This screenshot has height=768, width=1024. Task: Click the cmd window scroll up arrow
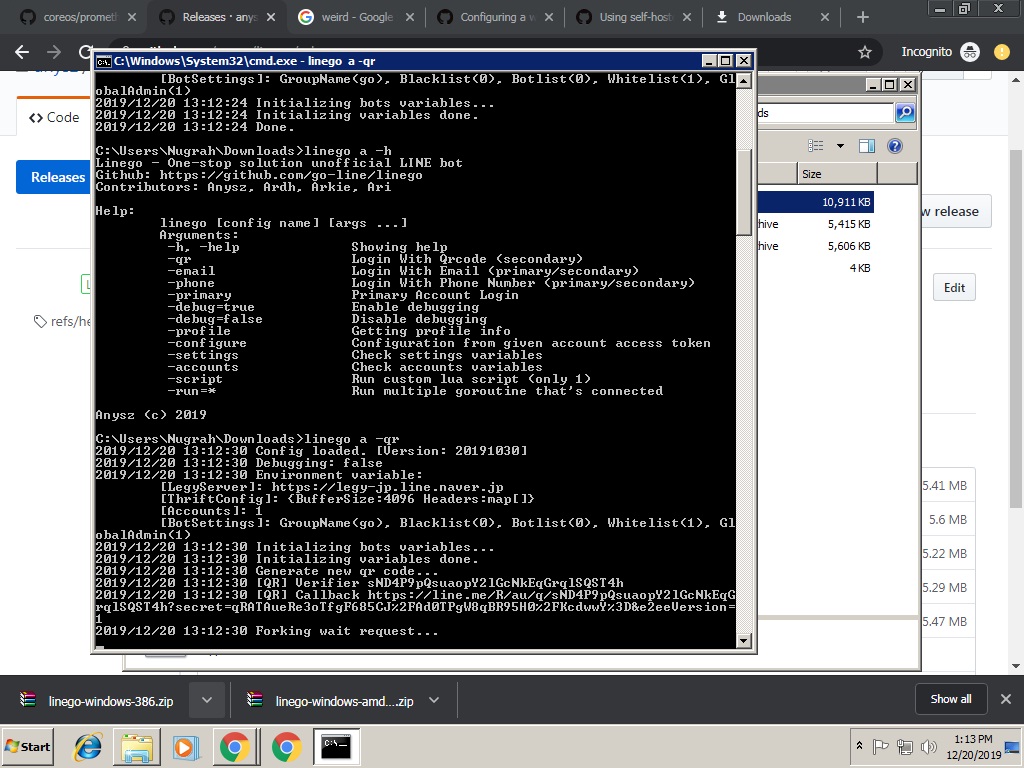point(743,81)
